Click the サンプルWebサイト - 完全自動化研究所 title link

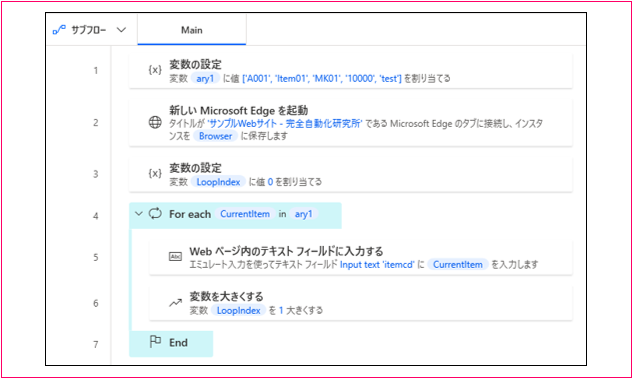(x=285, y=124)
